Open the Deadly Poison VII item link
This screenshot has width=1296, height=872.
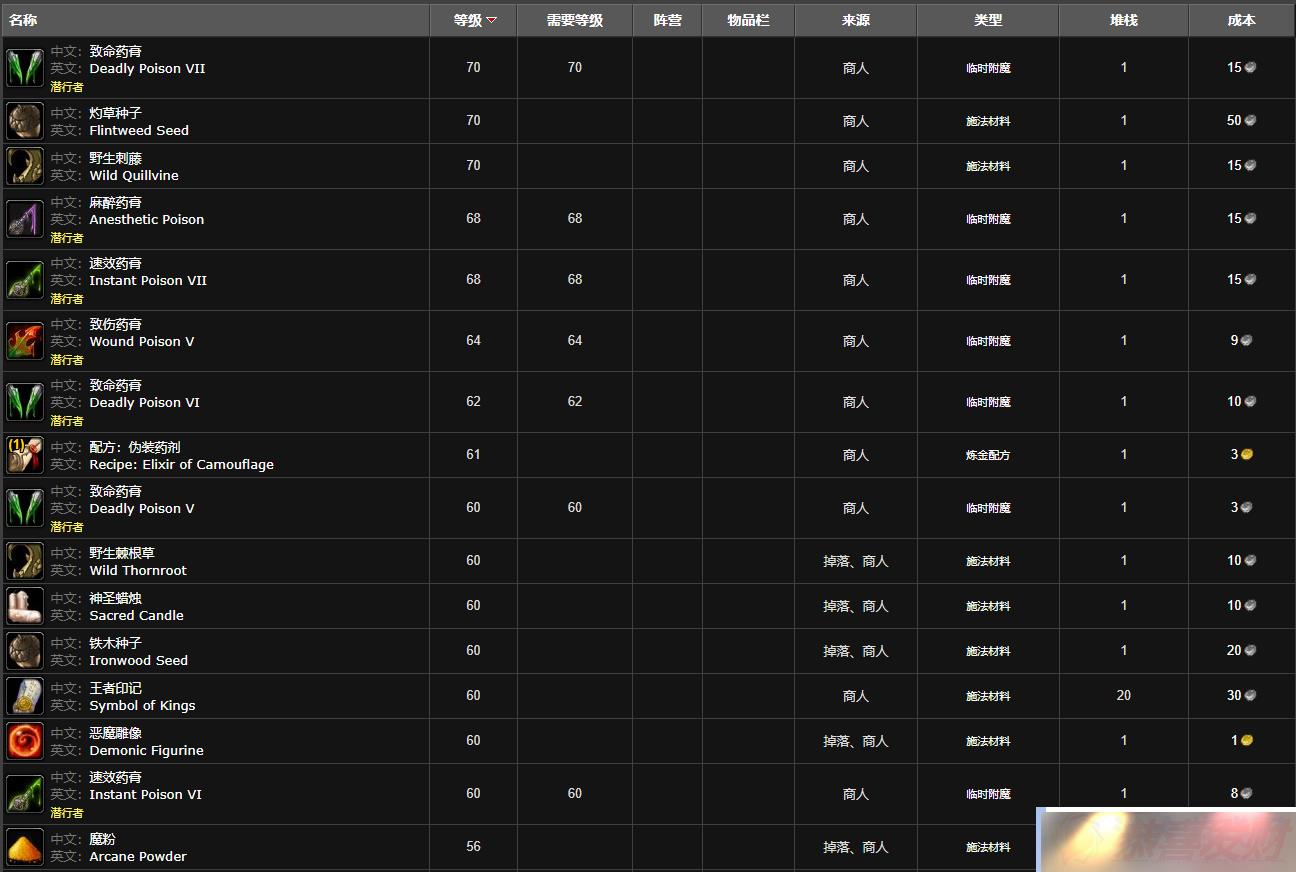(x=147, y=69)
